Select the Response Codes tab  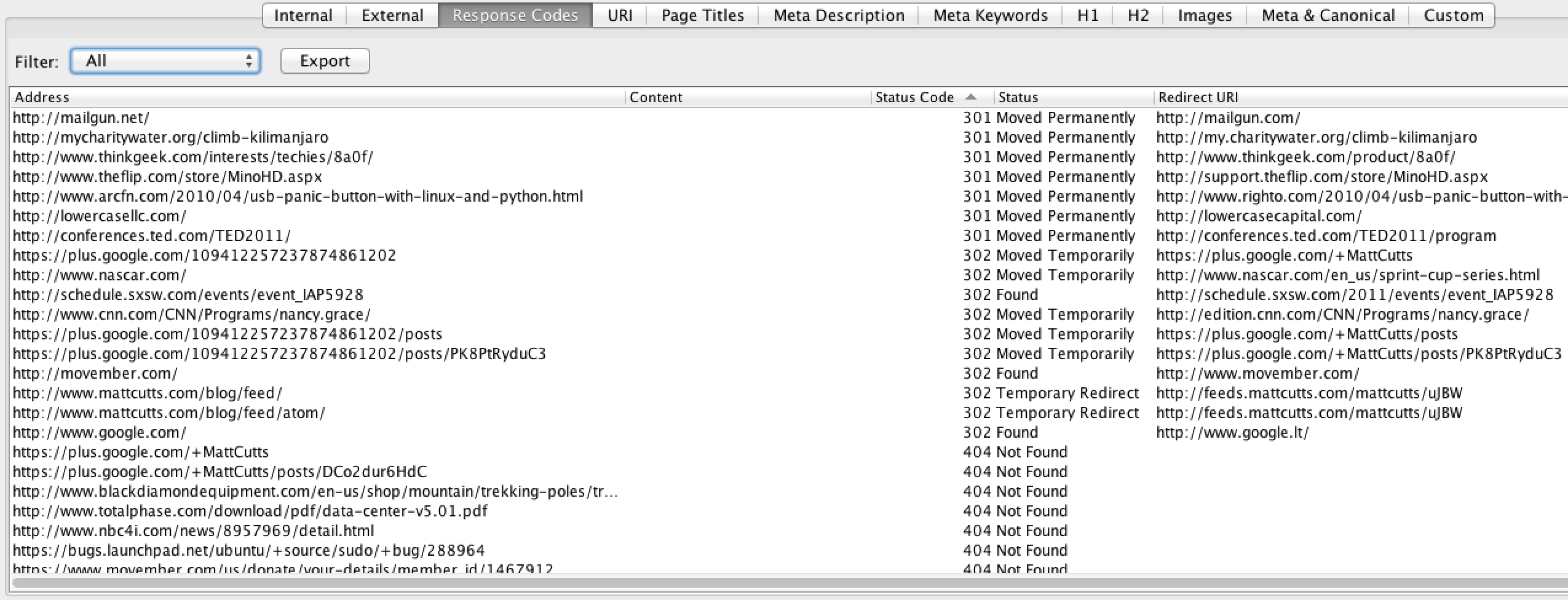point(515,15)
